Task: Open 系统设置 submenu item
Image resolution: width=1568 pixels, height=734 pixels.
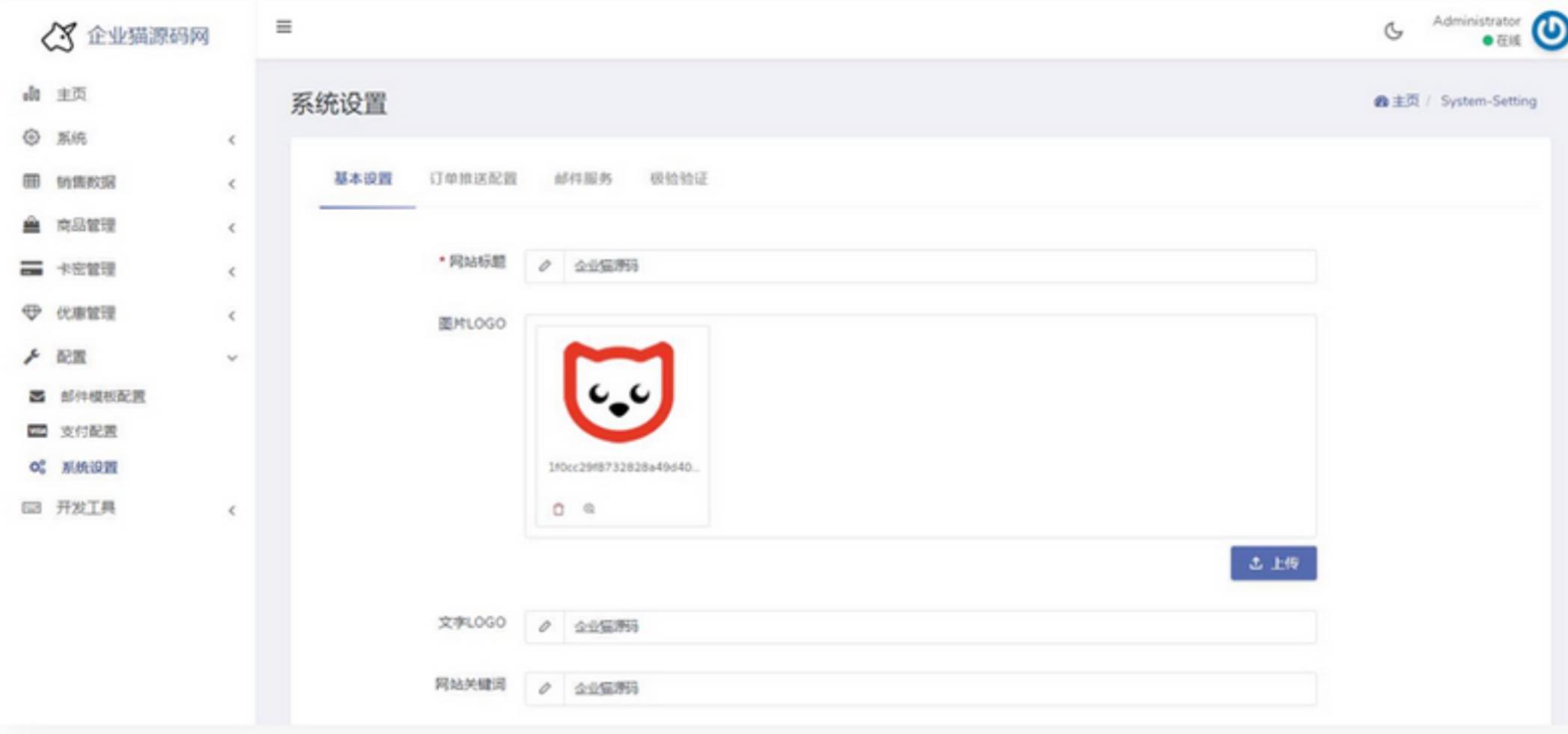Action: tap(89, 467)
